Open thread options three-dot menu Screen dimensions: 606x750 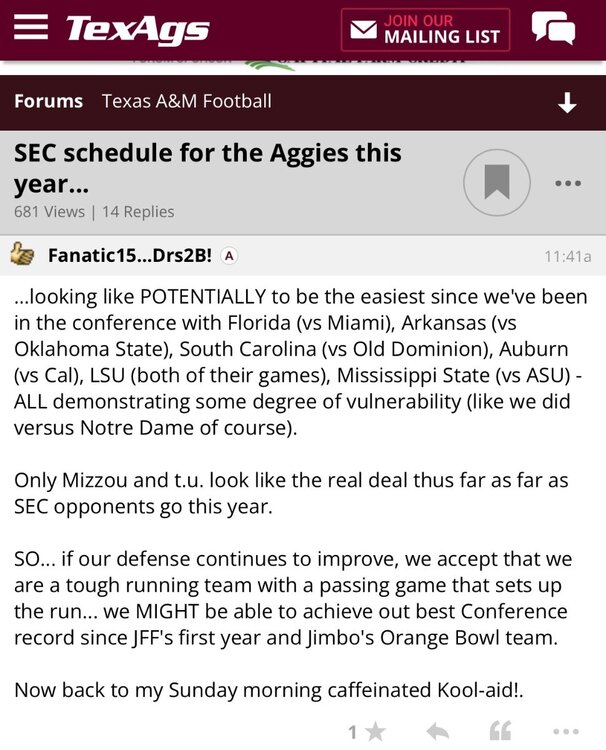567,184
